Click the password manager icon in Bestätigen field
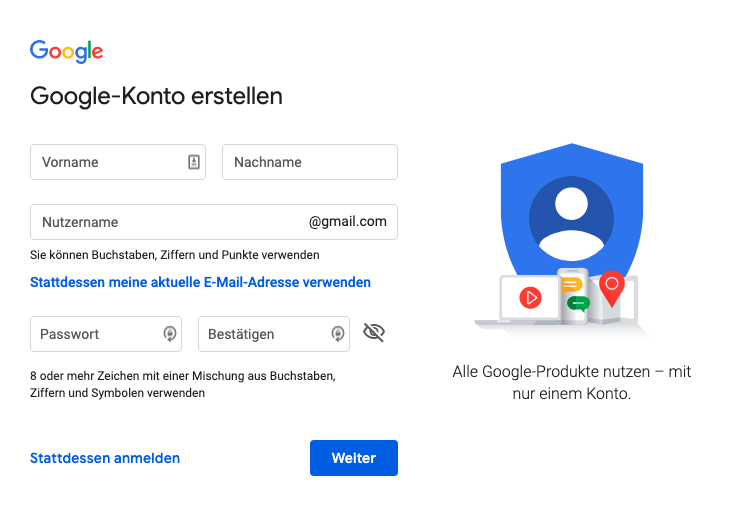The image size is (731, 510). (x=338, y=334)
